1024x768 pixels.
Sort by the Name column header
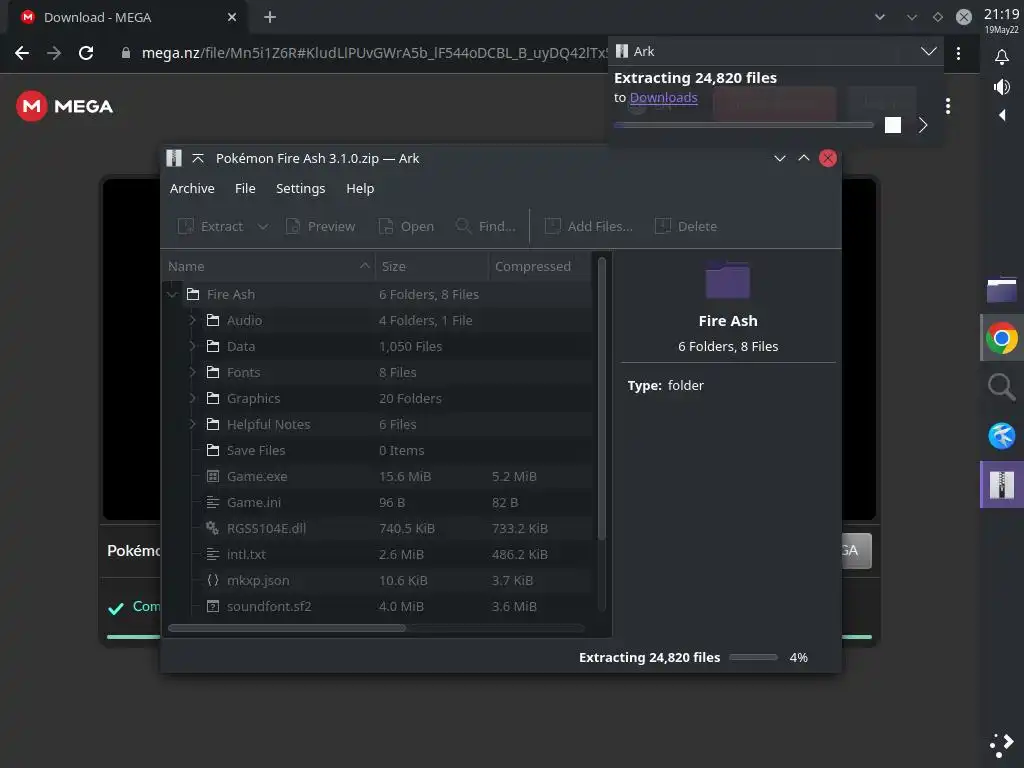click(x=269, y=266)
